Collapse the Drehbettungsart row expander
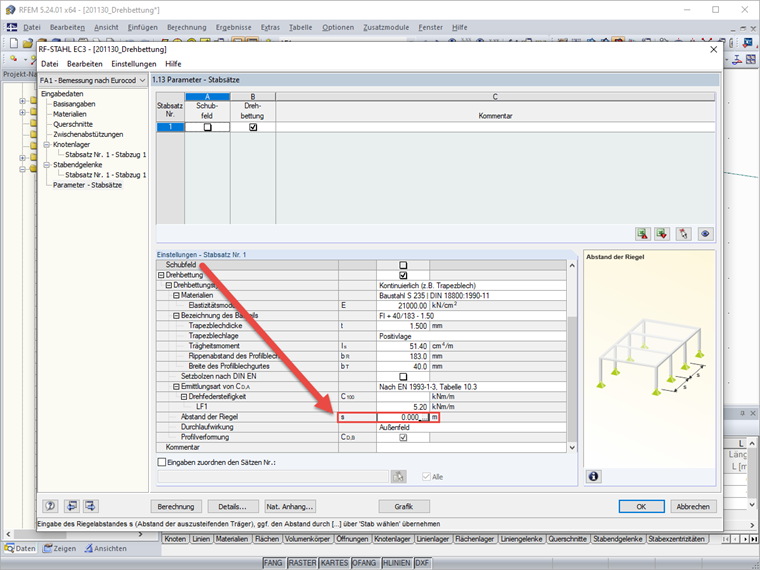This screenshot has height=570, width=760. coord(169,285)
